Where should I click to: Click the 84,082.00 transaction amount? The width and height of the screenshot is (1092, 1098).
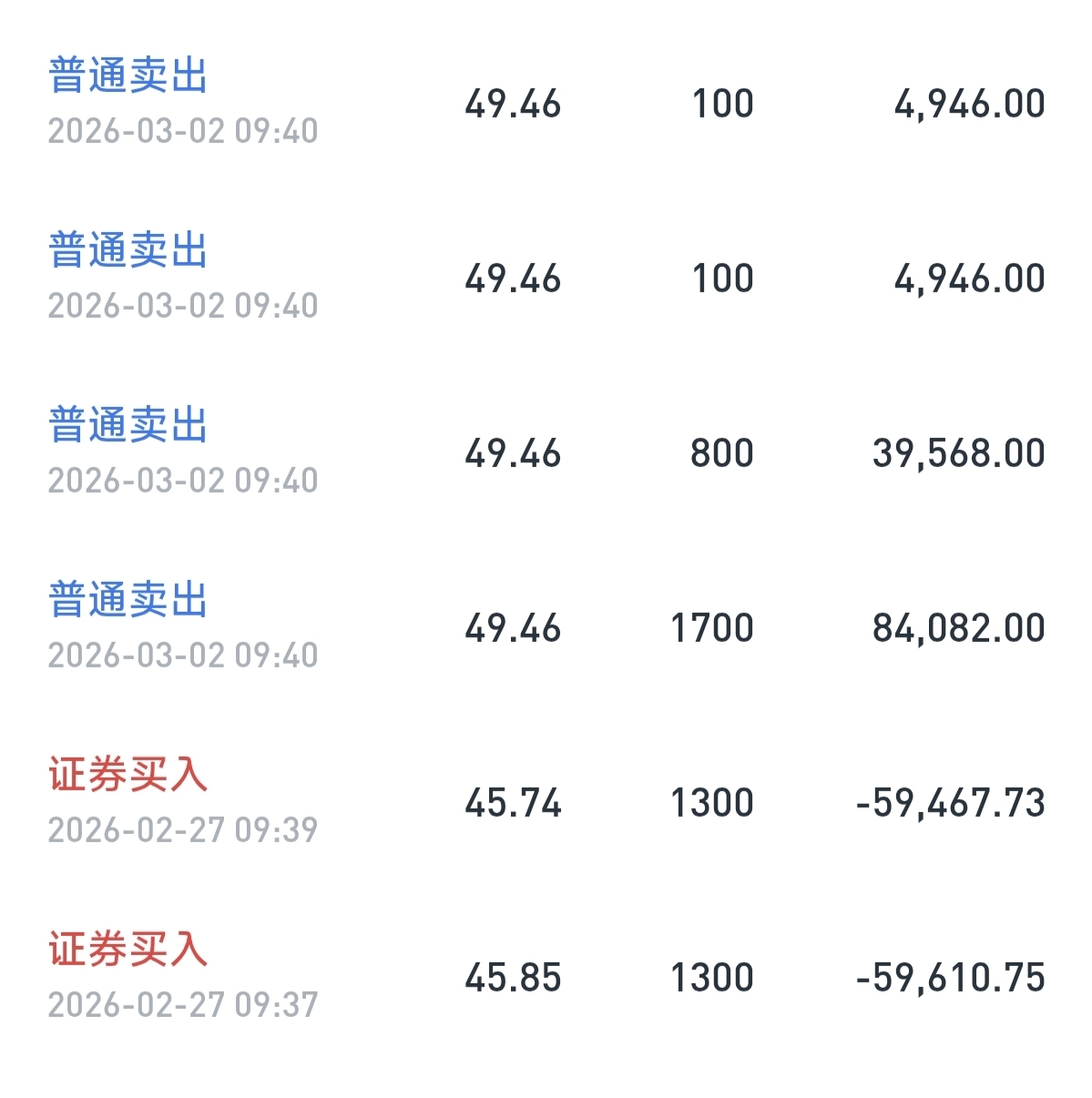tap(958, 628)
